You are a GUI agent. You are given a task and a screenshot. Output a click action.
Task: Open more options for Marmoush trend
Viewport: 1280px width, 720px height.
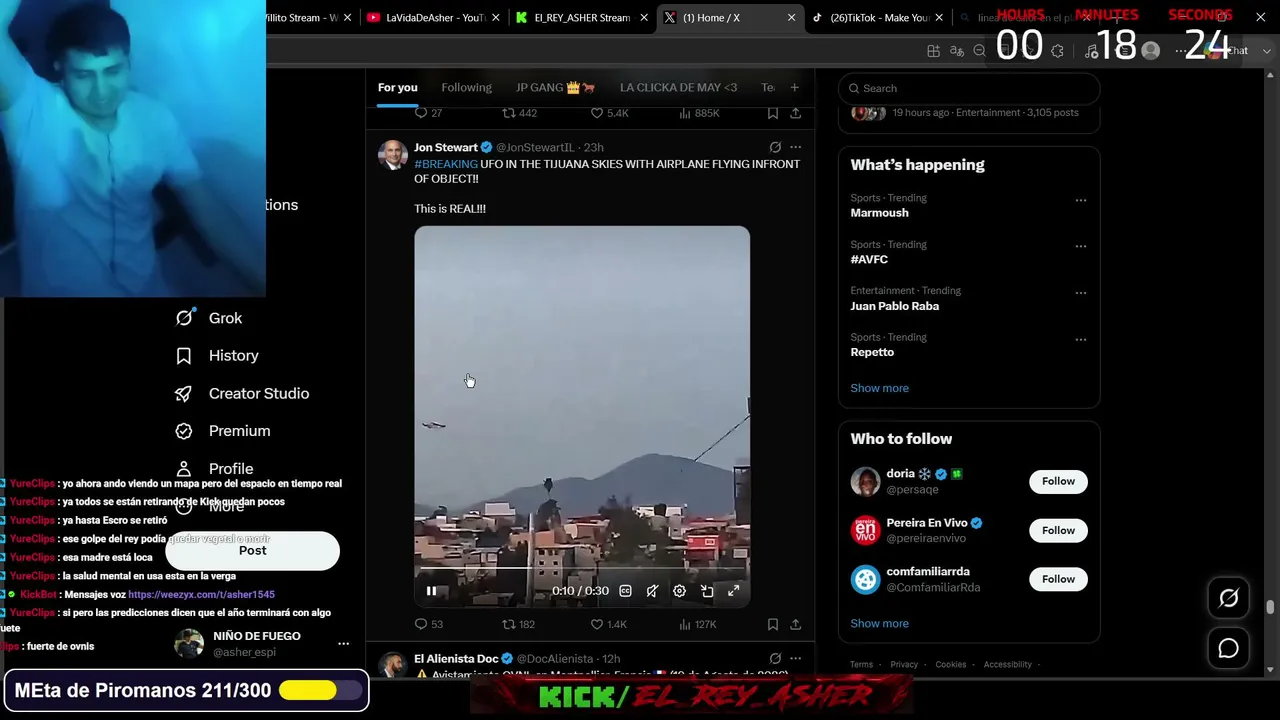pos(1081,200)
